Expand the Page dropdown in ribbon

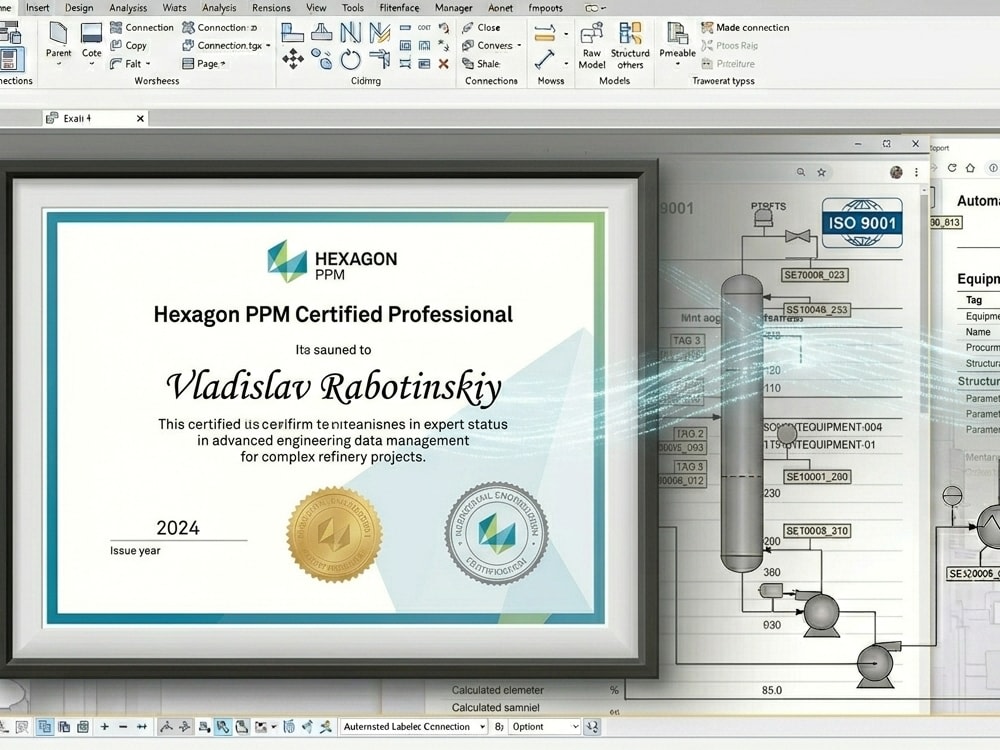pyautogui.click(x=223, y=64)
